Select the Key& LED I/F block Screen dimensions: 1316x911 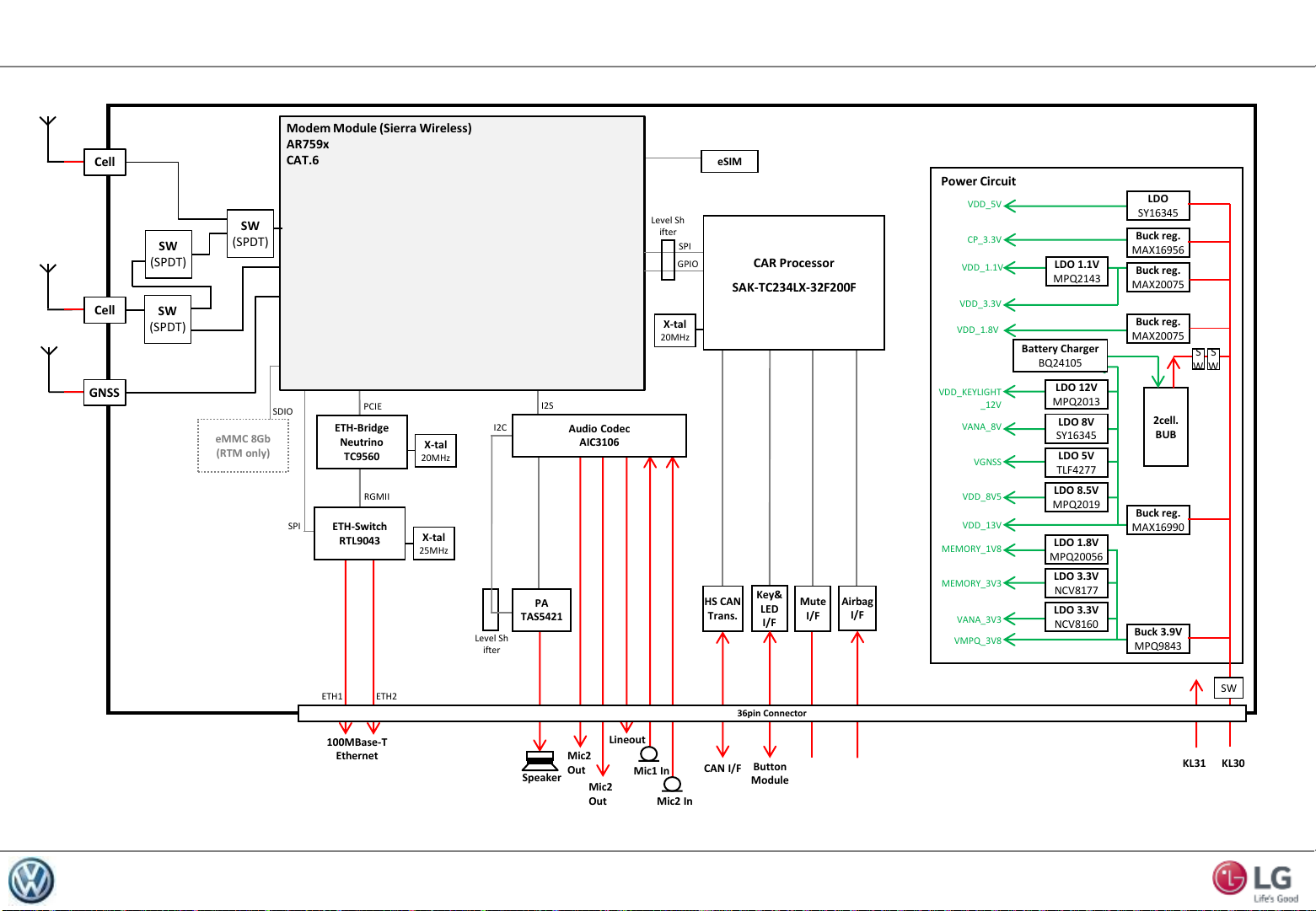point(769,608)
